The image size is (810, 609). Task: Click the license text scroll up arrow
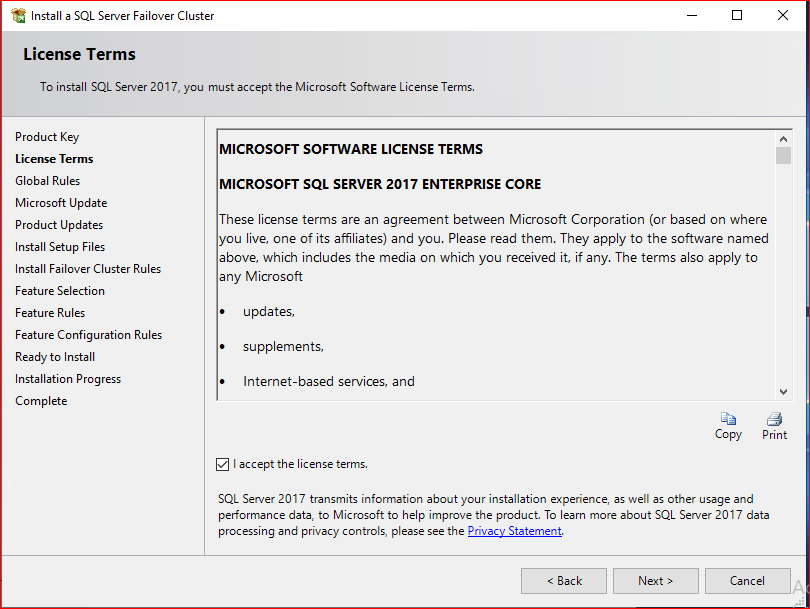[783, 139]
